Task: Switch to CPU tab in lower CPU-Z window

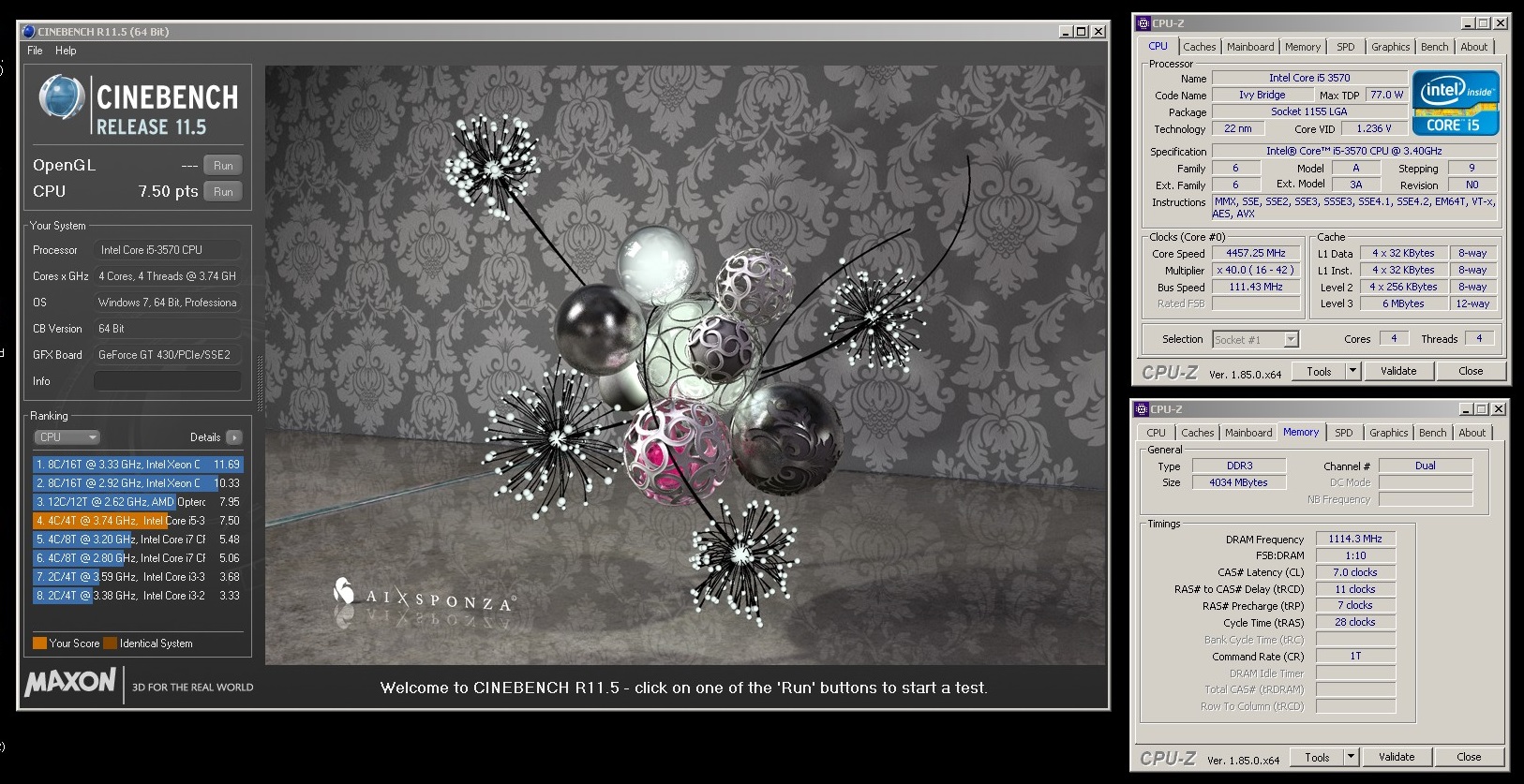Action: (1156, 433)
